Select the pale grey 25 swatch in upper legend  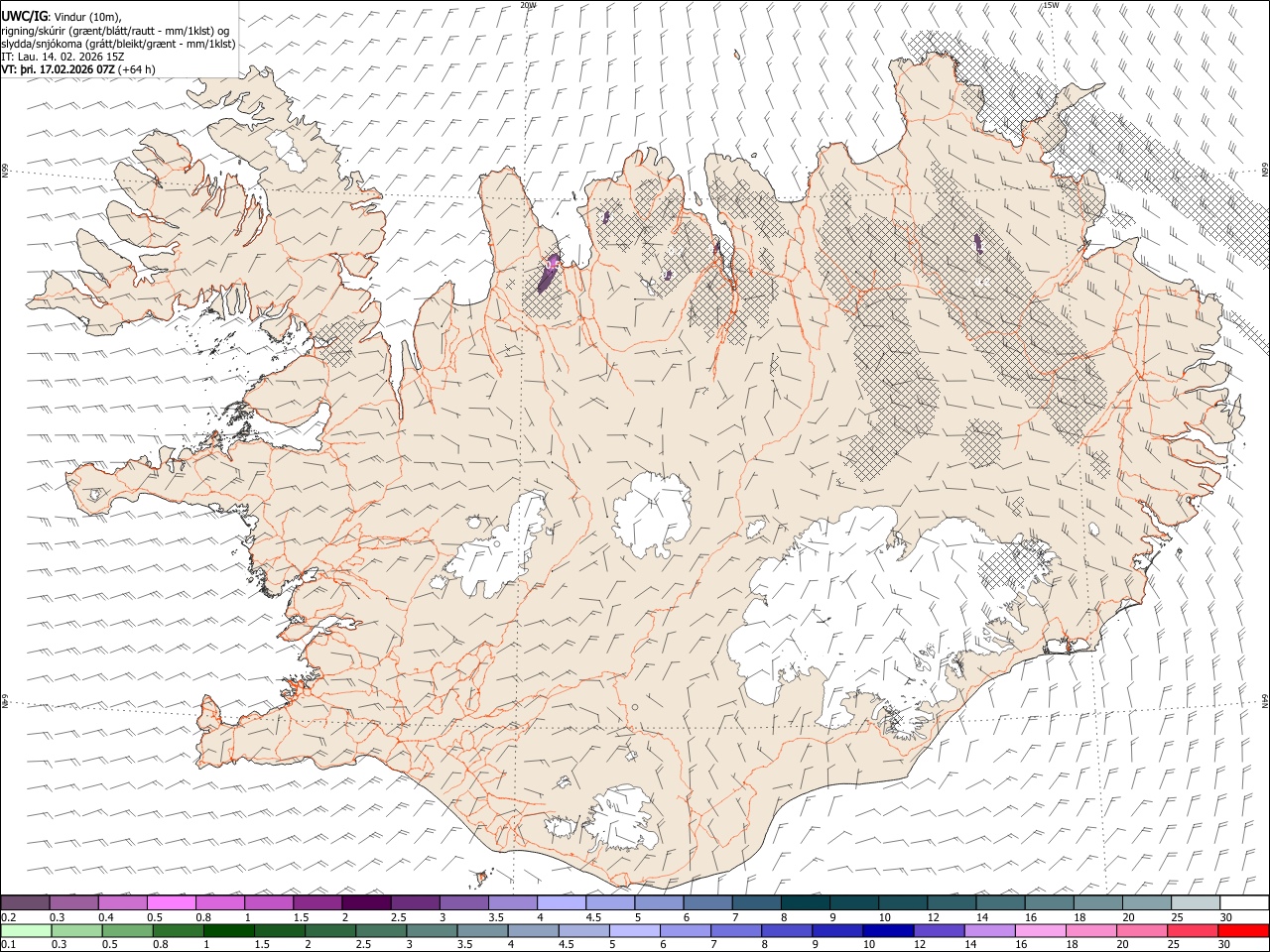pyautogui.click(x=1195, y=903)
